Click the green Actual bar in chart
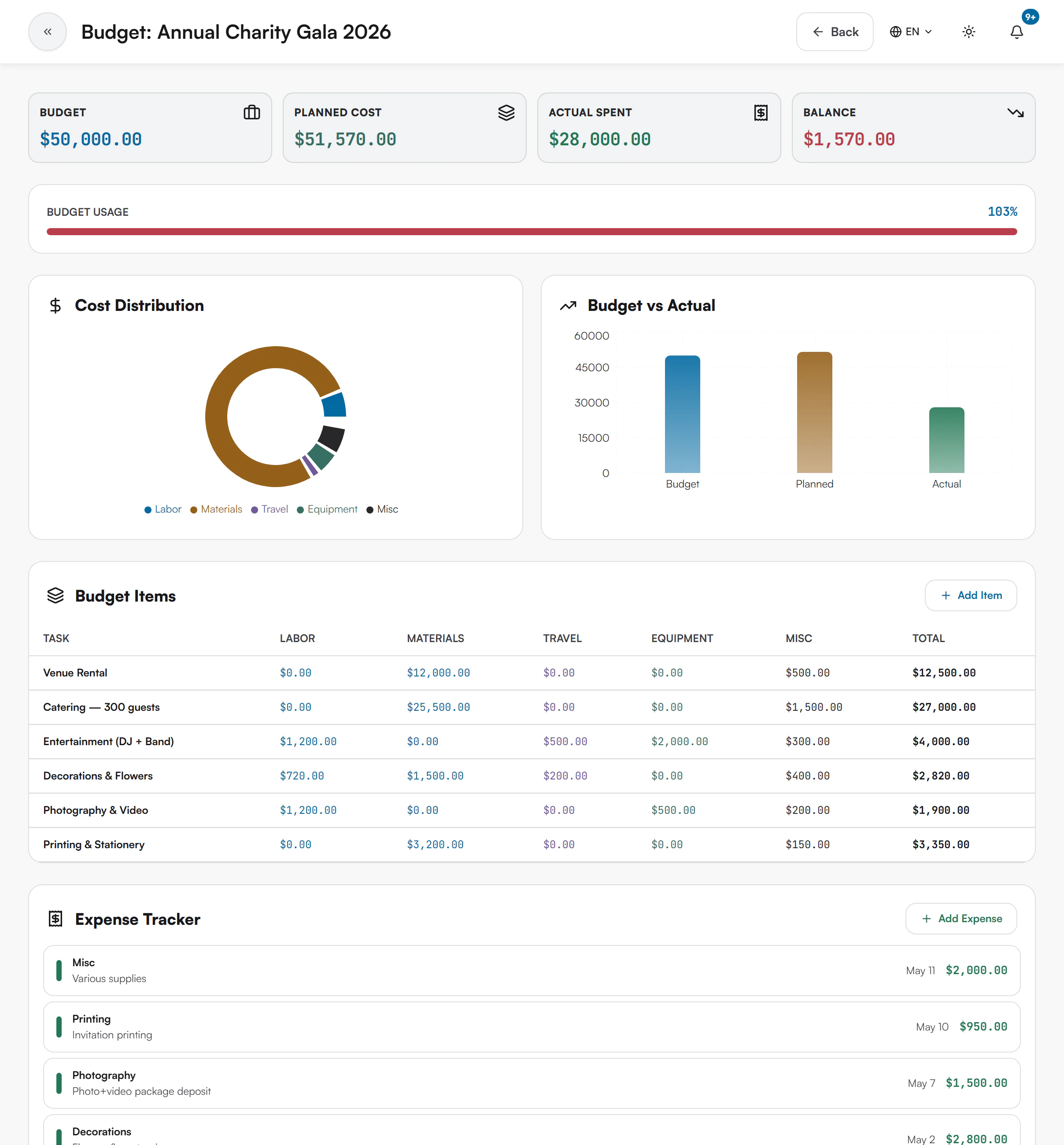The image size is (1064, 1145). tap(946, 440)
